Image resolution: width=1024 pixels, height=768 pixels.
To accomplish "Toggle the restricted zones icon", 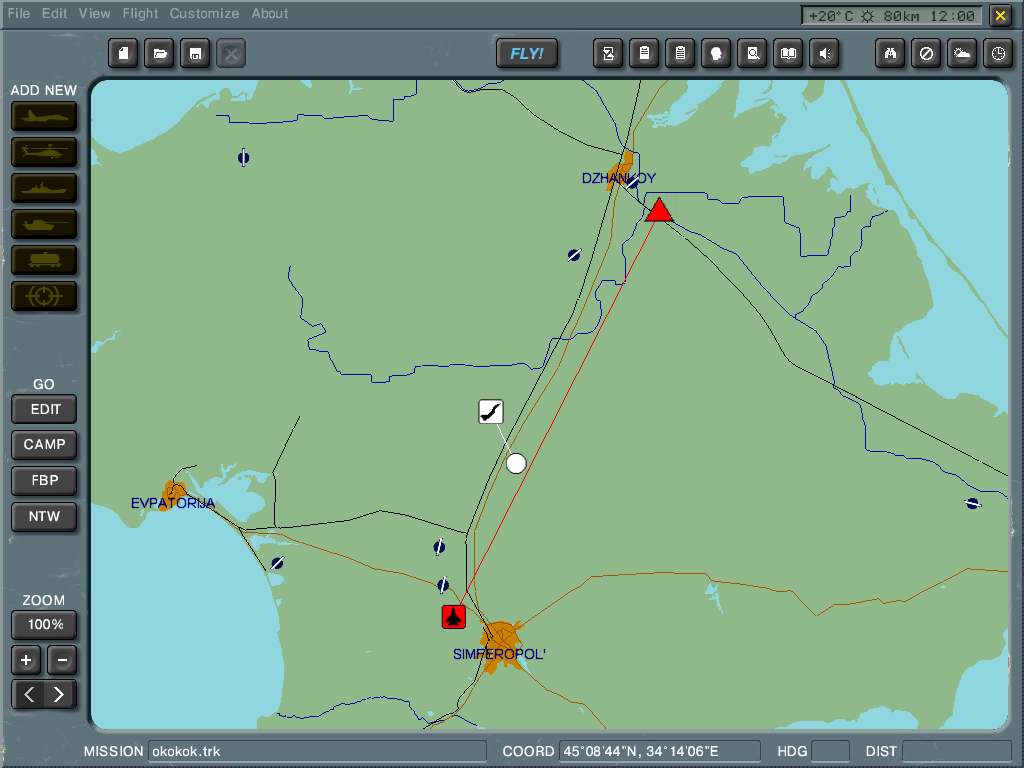I will coord(926,53).
